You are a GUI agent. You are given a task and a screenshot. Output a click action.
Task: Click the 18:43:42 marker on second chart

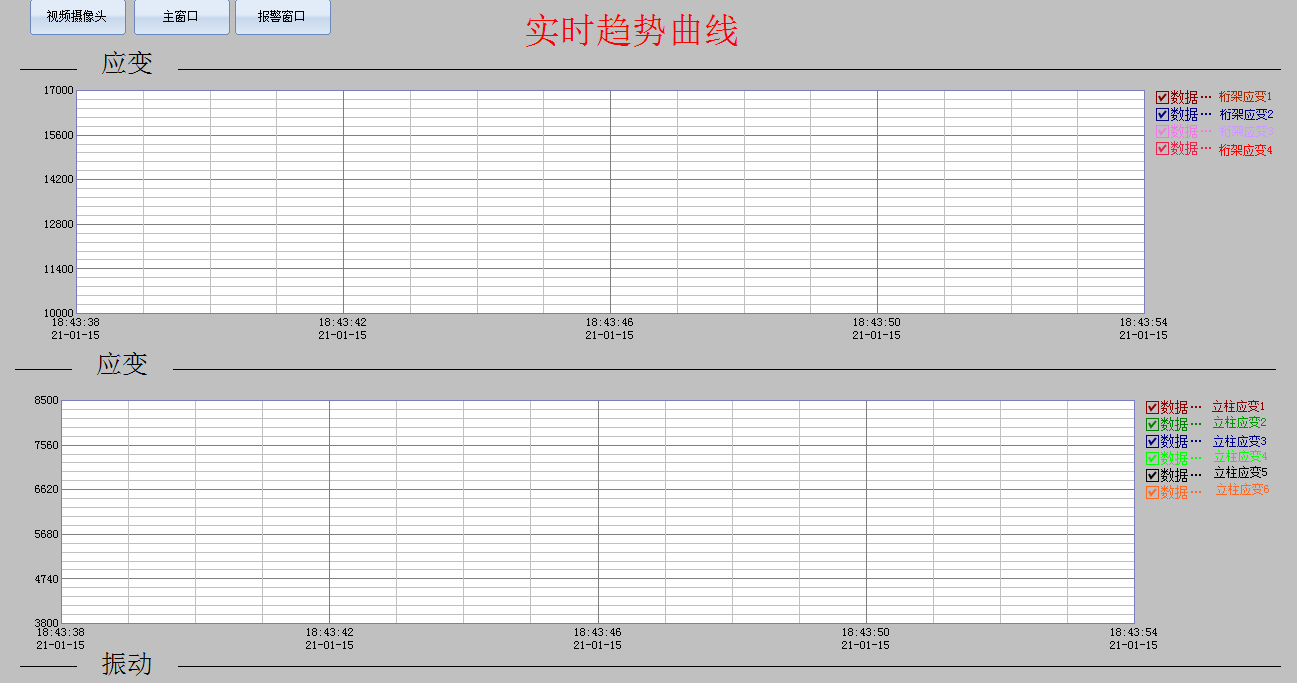click(x=329, y=632)
